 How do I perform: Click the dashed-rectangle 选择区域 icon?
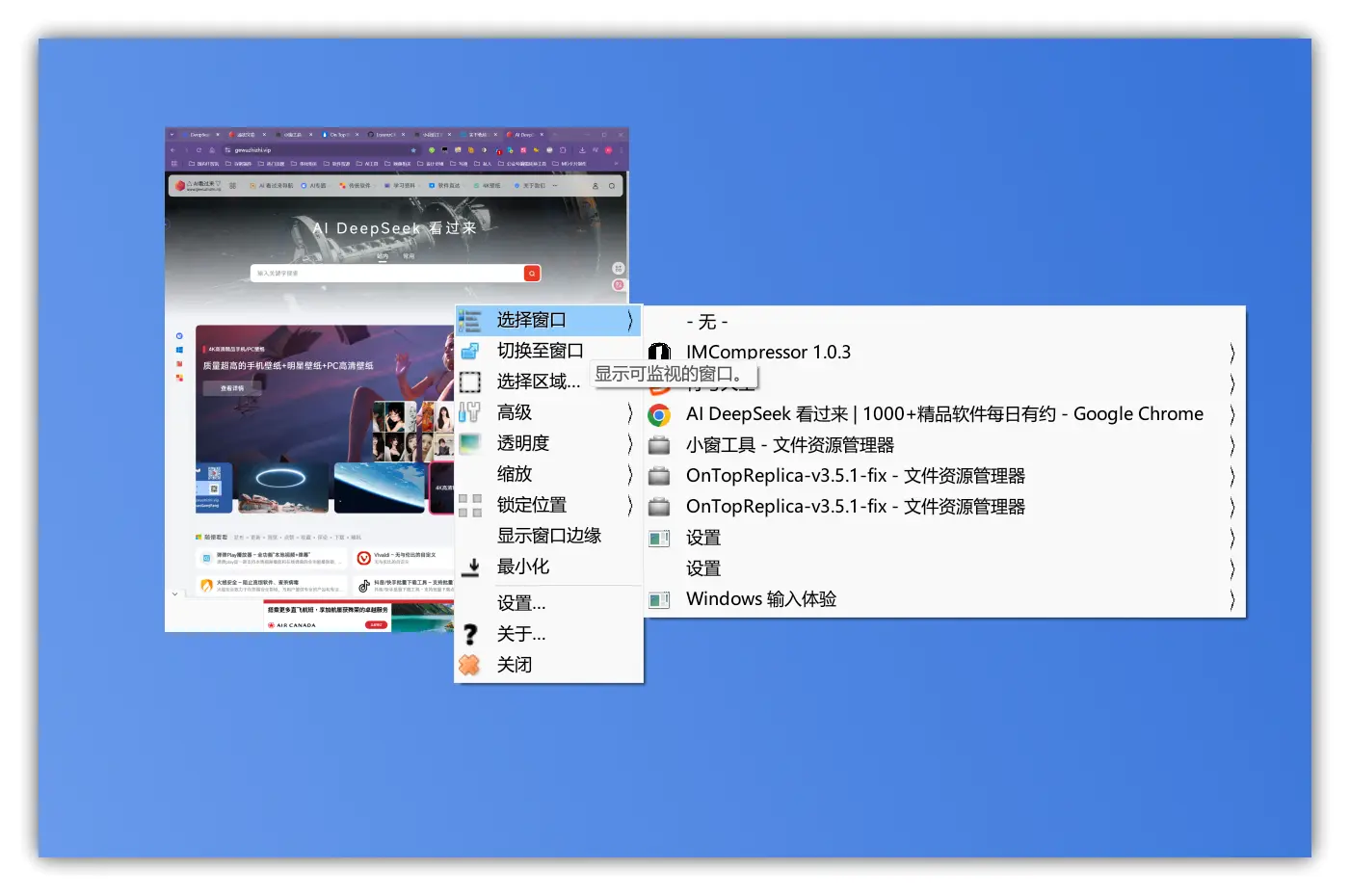click(x=470, y=382)
